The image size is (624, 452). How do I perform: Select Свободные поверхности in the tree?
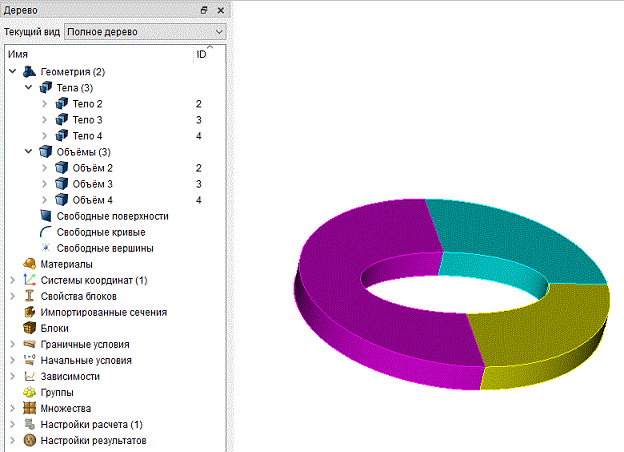coord(112,216)
